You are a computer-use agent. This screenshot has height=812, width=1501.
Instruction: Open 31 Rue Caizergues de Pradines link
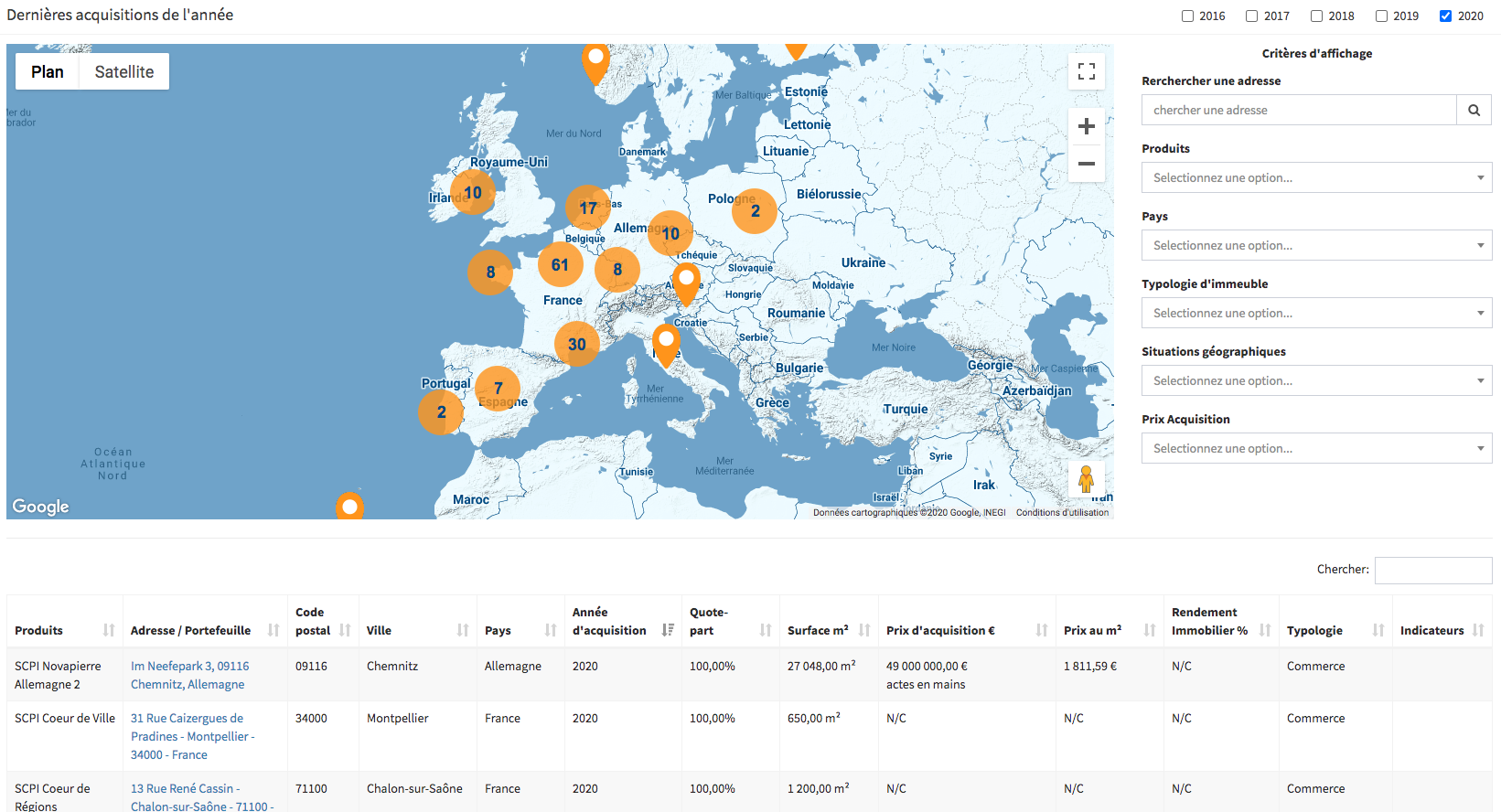[x=192, y=736]
